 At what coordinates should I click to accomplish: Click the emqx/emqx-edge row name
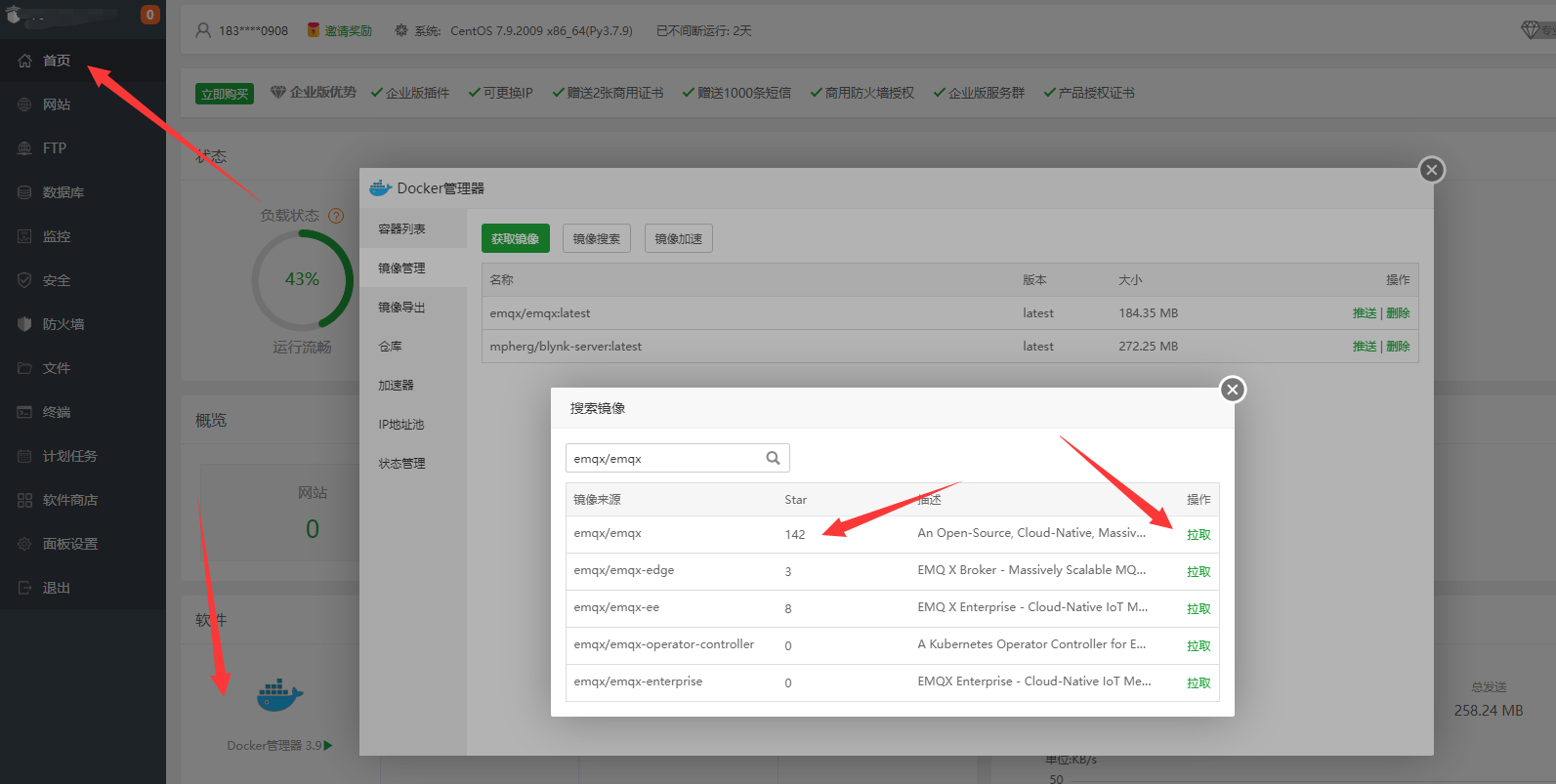624,570
